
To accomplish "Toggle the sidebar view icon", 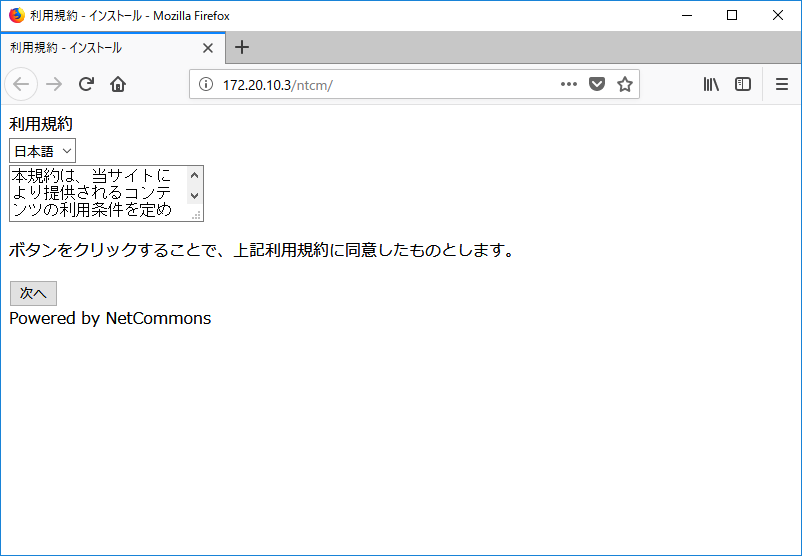I will [x=743, y=84].
